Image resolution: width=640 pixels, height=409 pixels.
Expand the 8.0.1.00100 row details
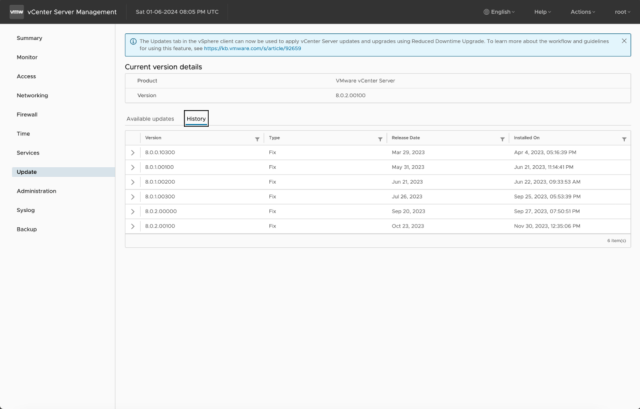click(x=133, y=167)
